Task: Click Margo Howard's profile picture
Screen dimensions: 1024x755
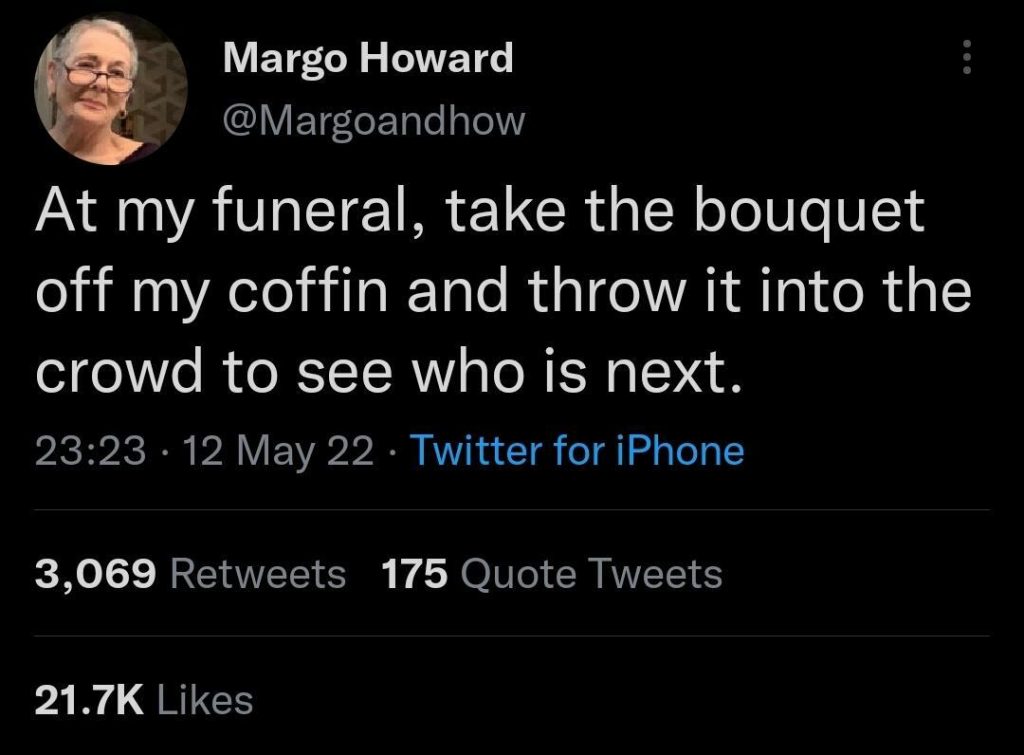Action: 112,91
